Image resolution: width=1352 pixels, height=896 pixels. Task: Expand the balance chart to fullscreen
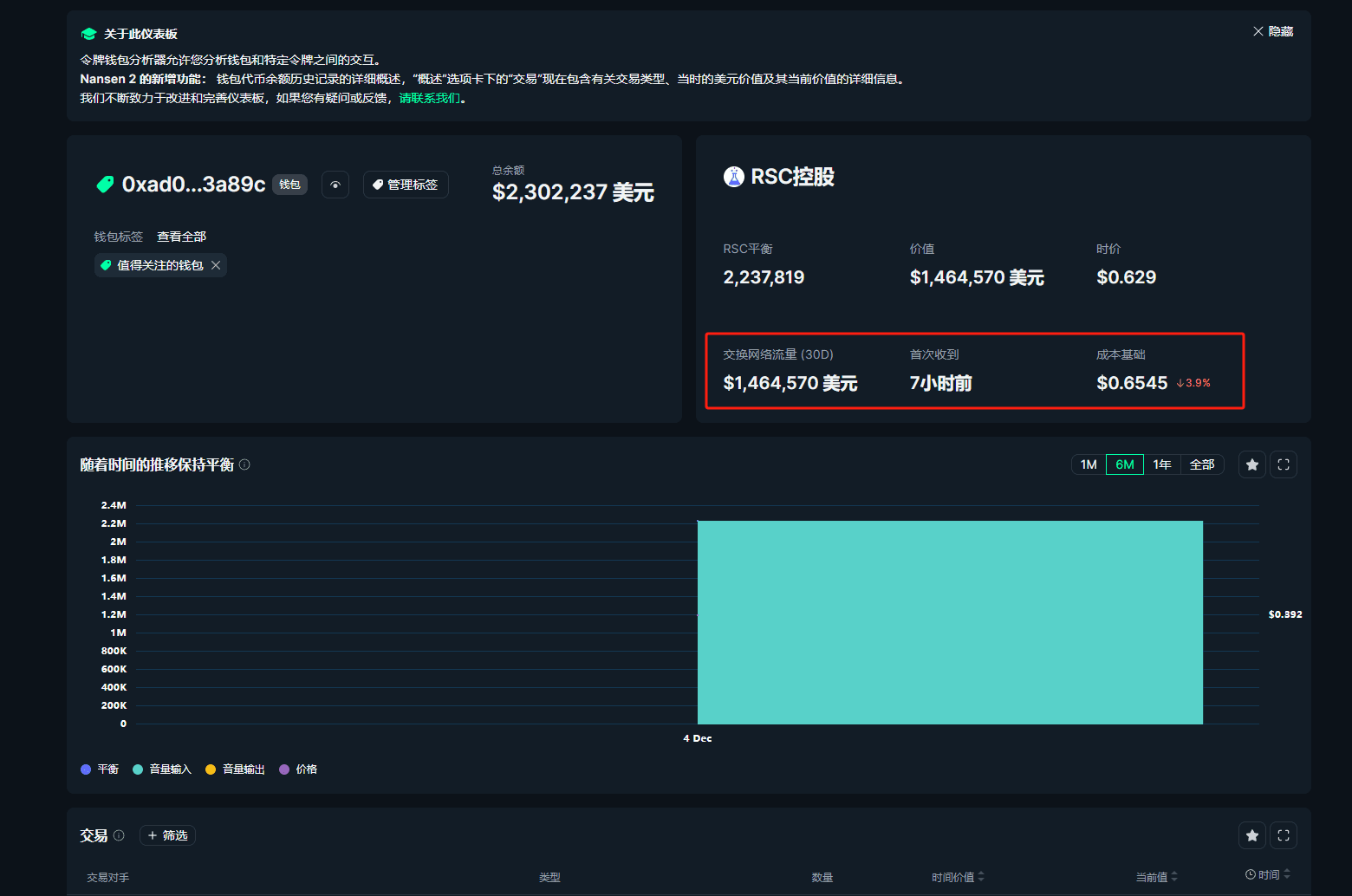(x=1284, y=464)
